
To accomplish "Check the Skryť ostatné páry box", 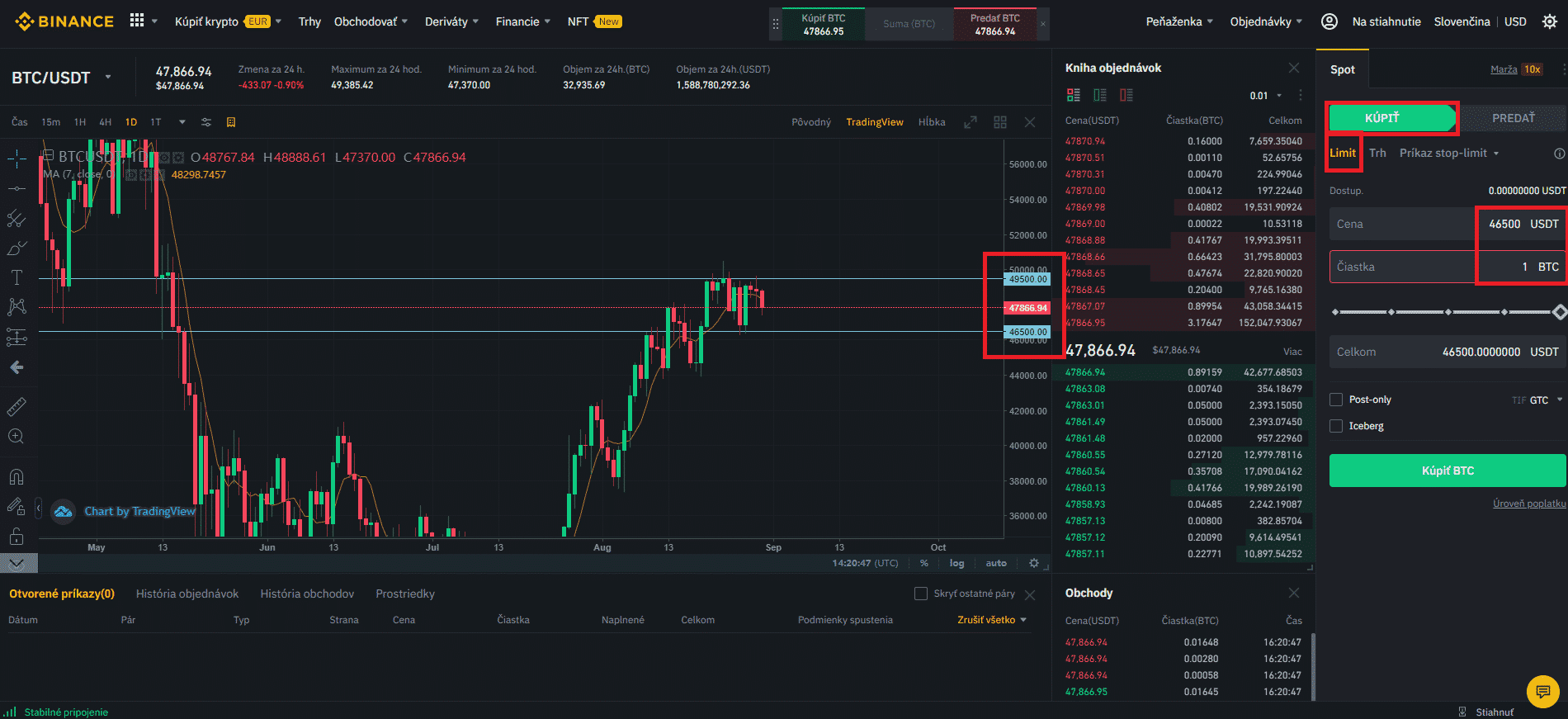I will point(921,594).
